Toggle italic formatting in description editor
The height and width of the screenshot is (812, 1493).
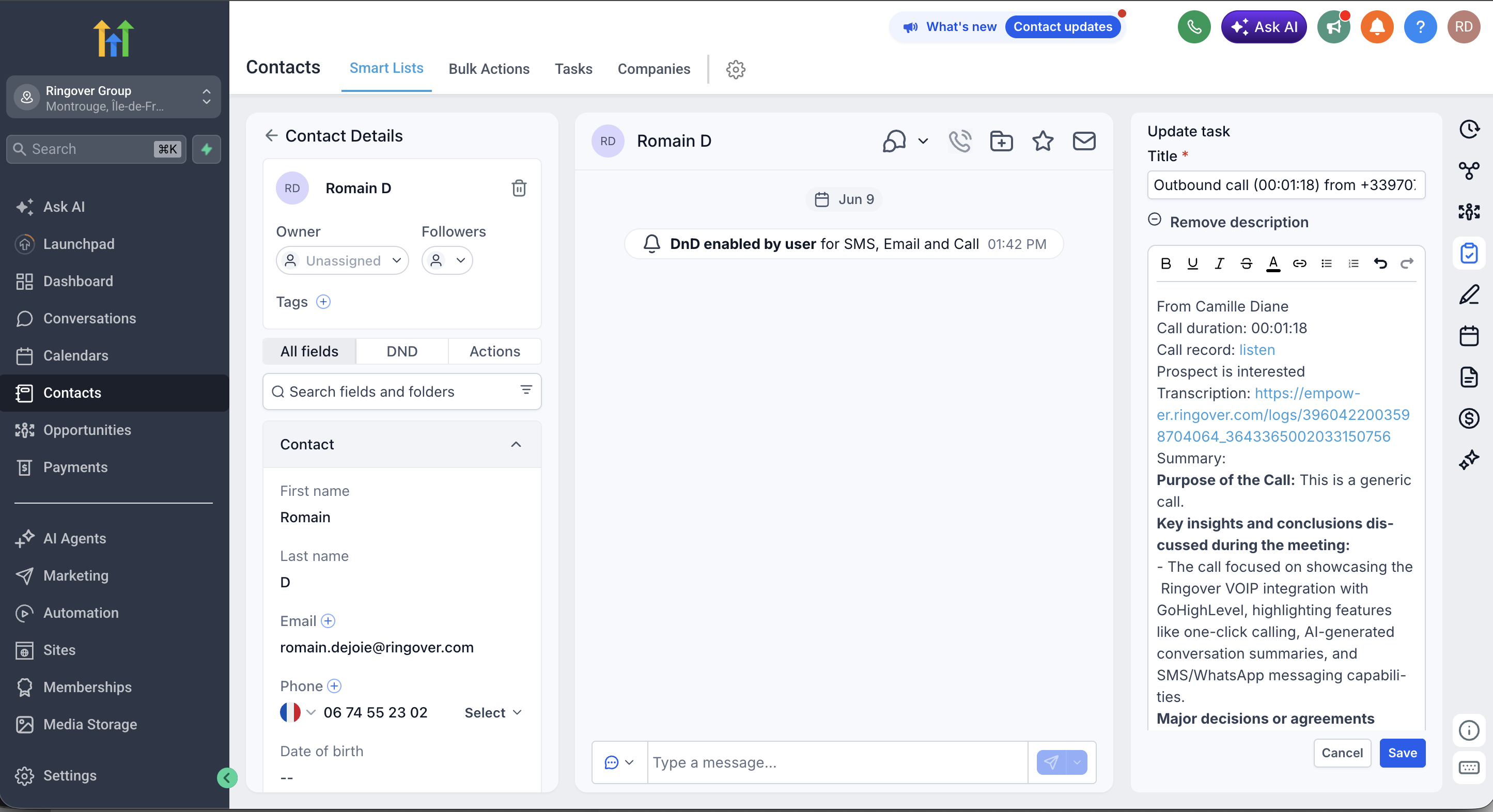[x=1219, y=264]
